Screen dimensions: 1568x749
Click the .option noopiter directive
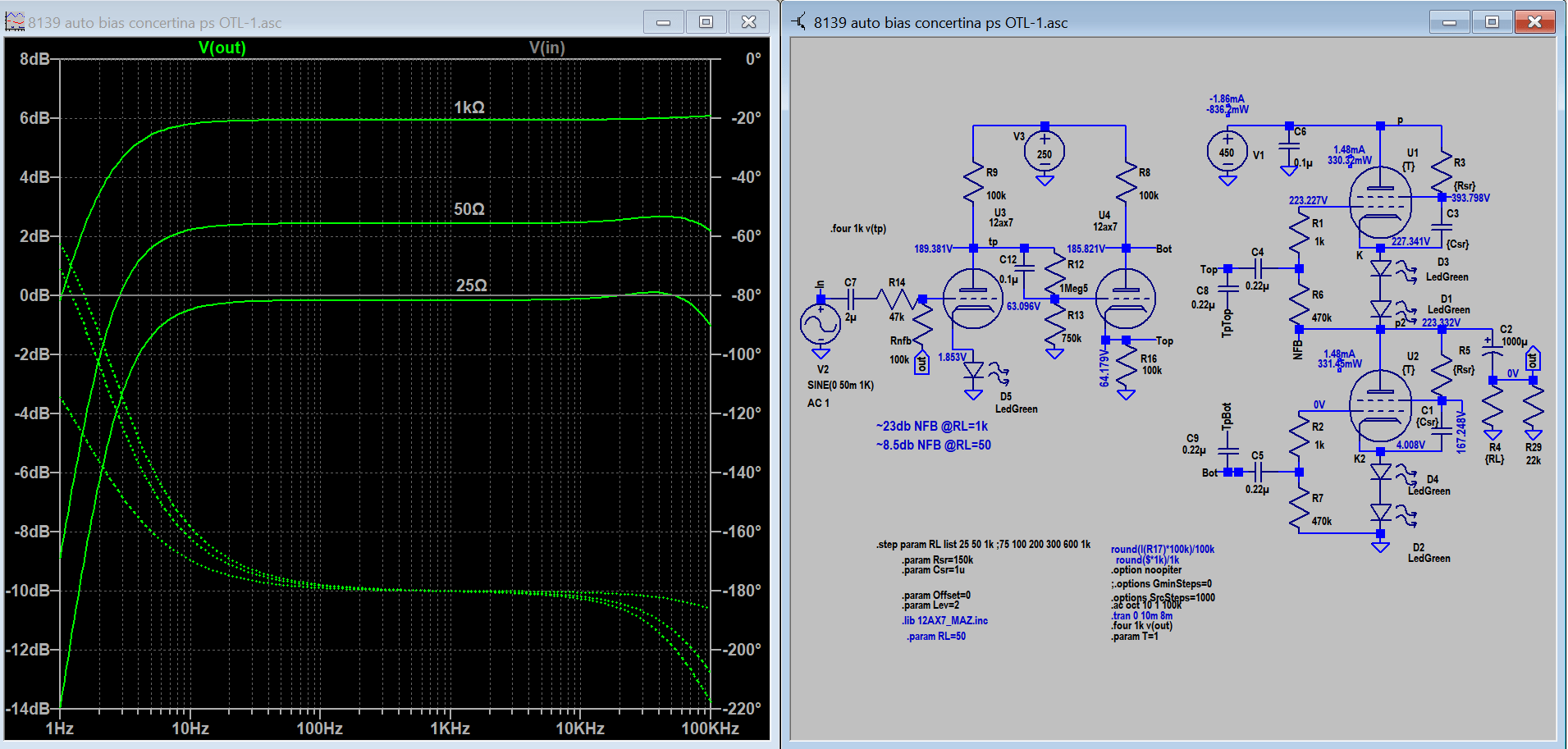coord(1146,570)
